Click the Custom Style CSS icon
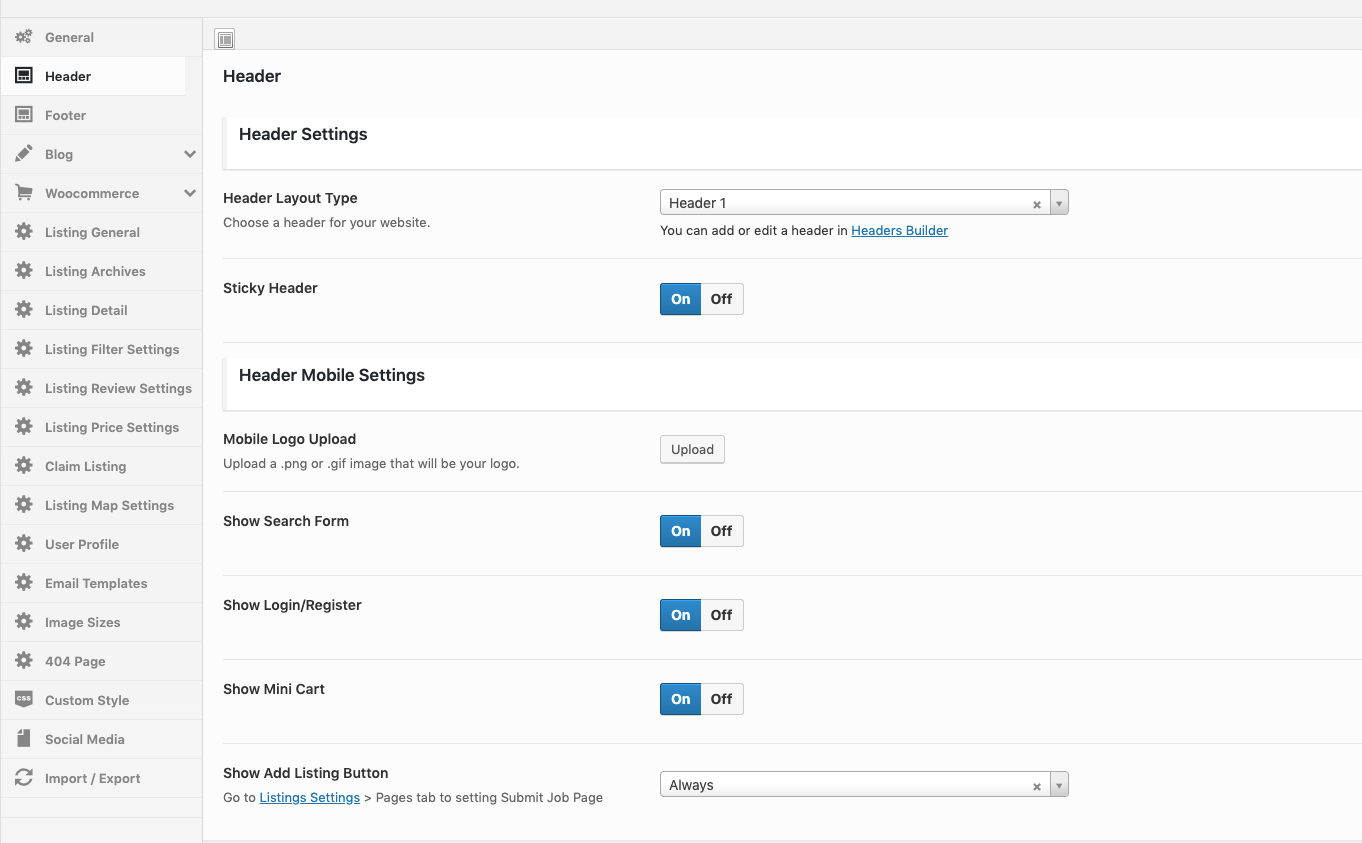The height and width of the screenshot is (843, 1362). (24, 700)
